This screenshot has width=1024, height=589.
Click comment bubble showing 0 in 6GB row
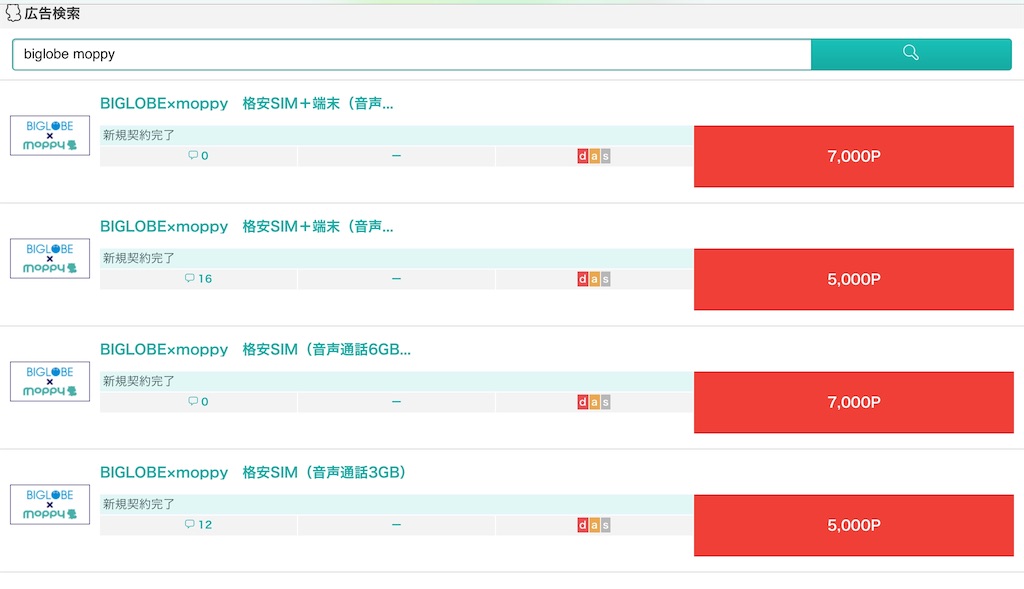[198, 402]
